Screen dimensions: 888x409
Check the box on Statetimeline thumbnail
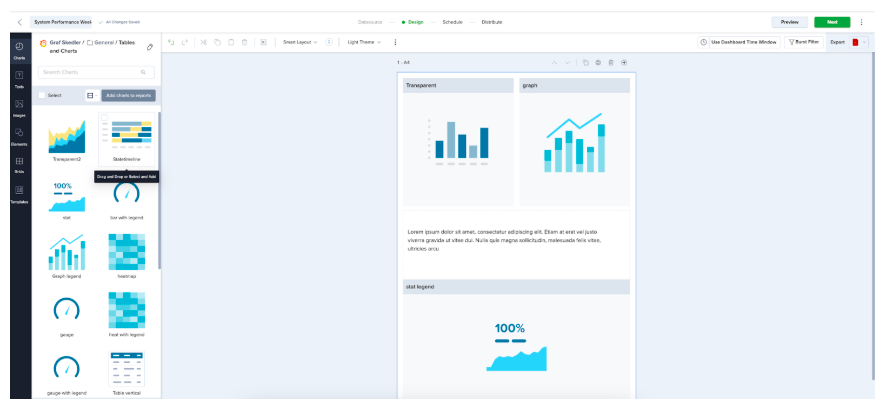(104, 117)
